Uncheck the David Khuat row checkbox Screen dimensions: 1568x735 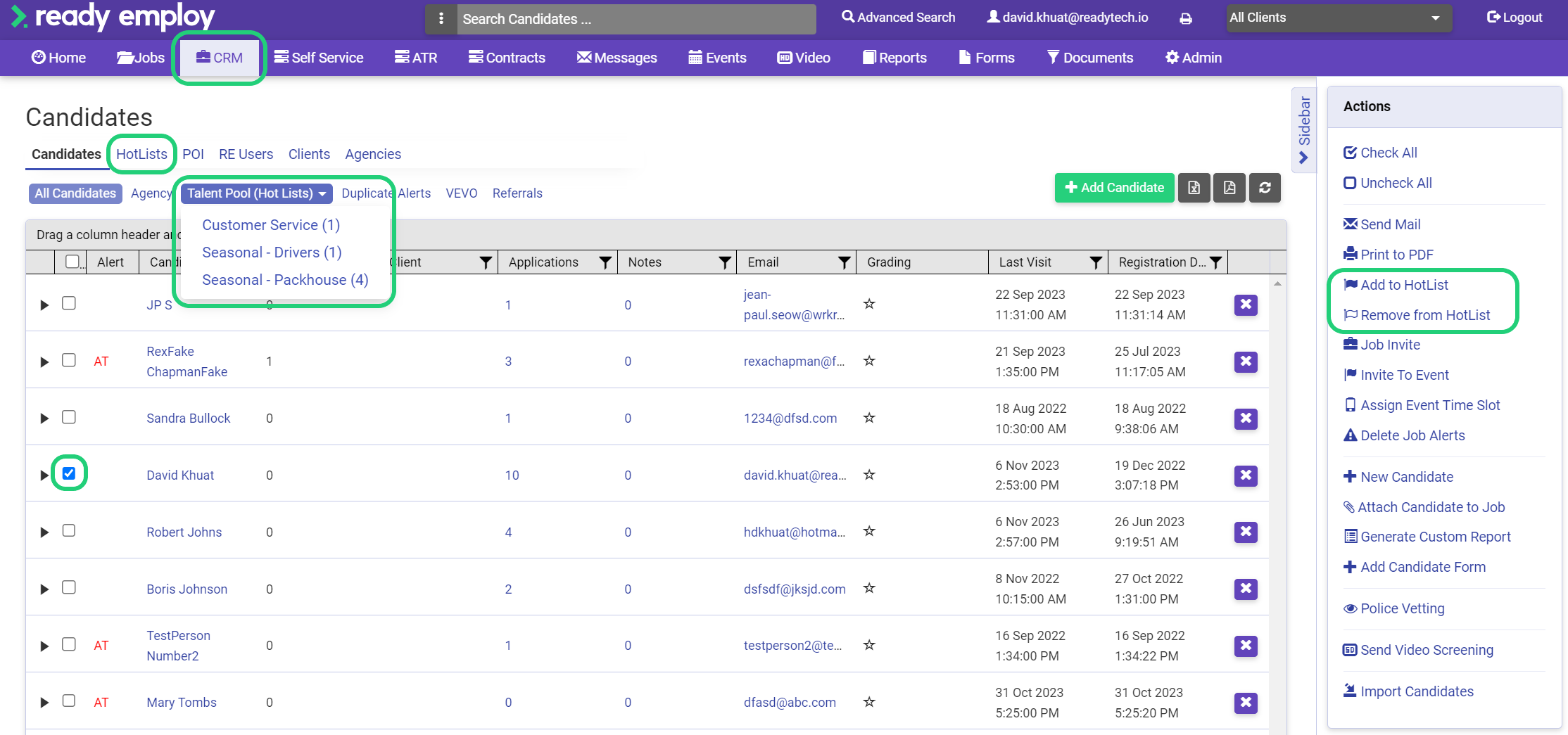(x=69, y=473)
